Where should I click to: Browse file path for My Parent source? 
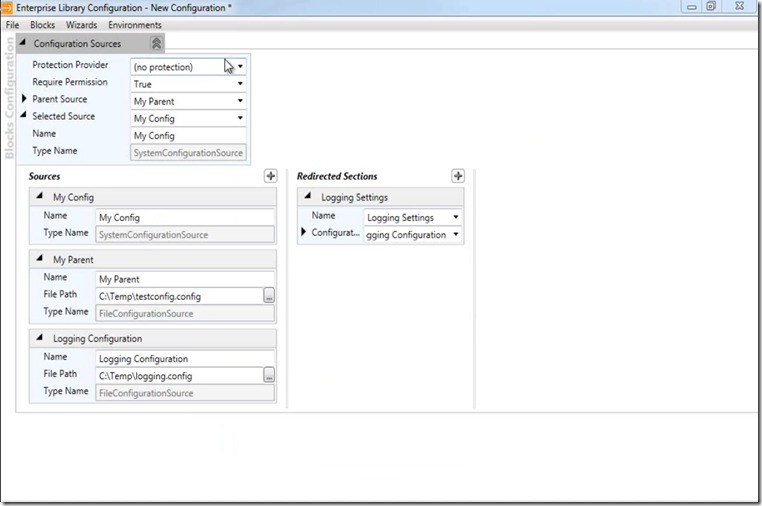269,295
